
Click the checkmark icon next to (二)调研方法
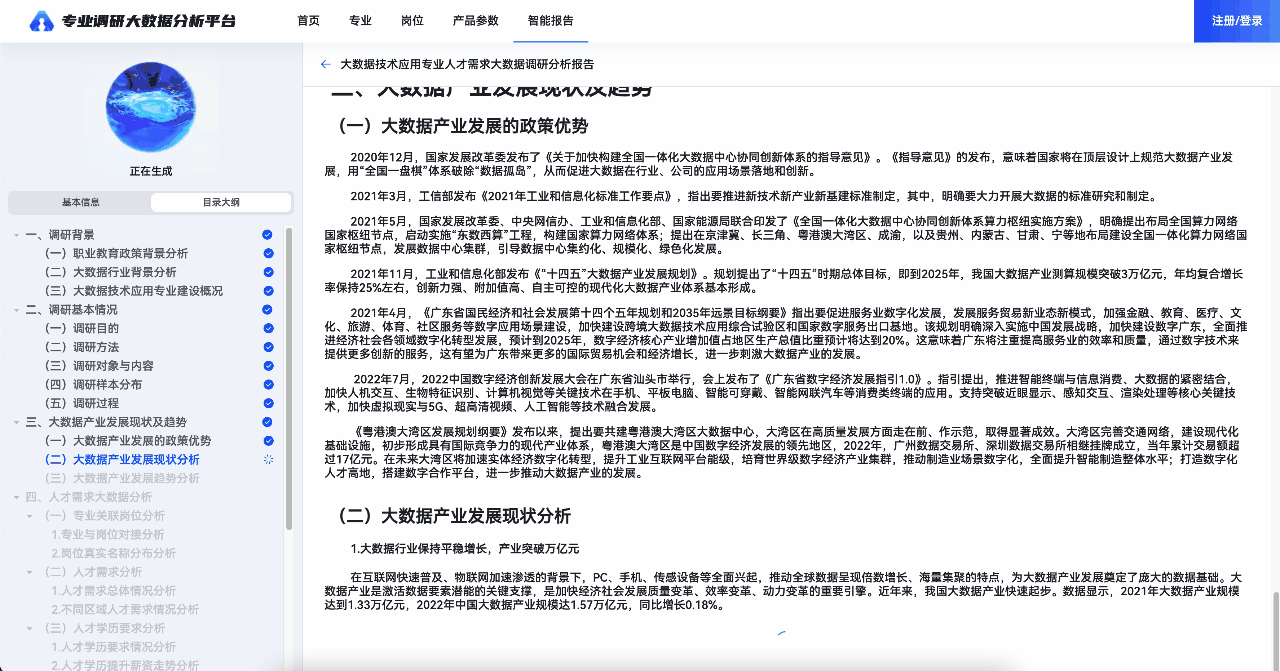coord(267,347)
